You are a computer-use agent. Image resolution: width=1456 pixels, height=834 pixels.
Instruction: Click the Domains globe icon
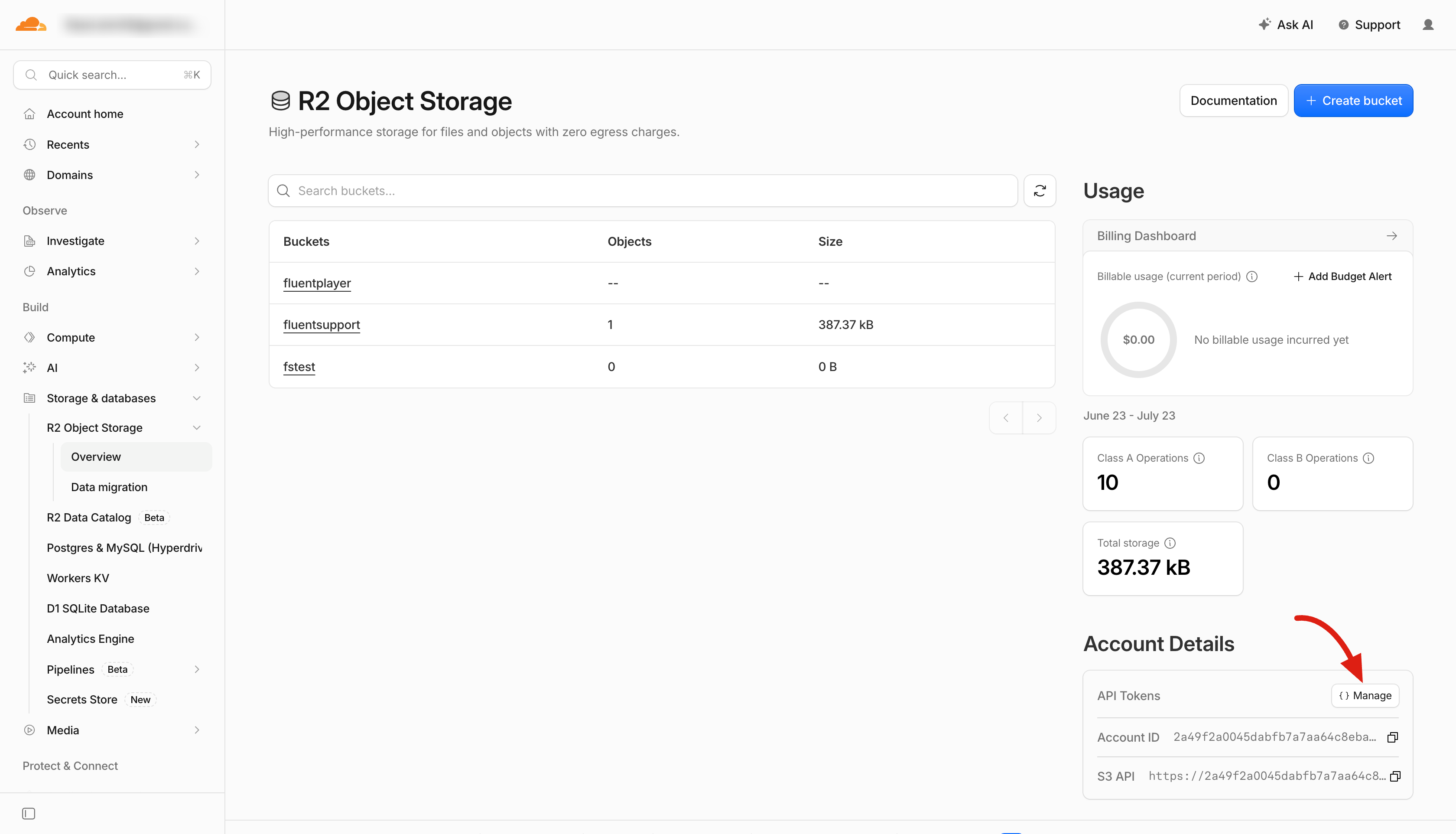tap(30, 175)
